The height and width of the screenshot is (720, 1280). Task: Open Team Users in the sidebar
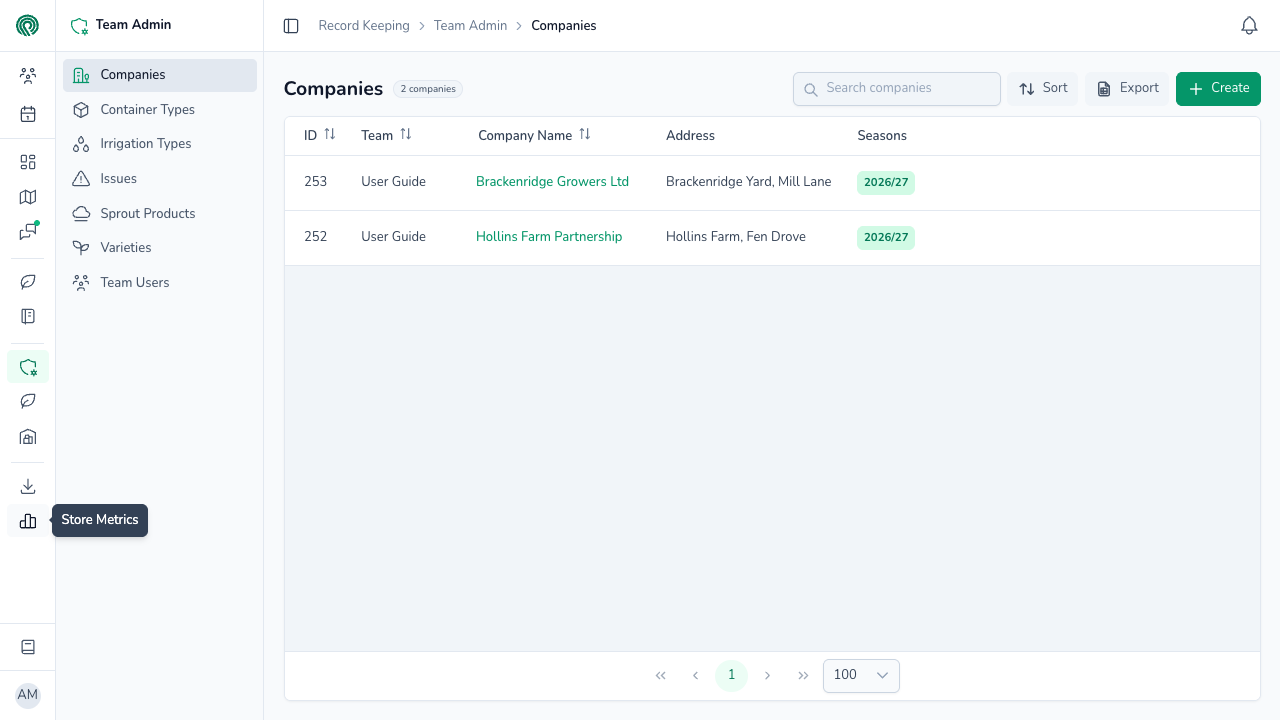pos(160,283)
